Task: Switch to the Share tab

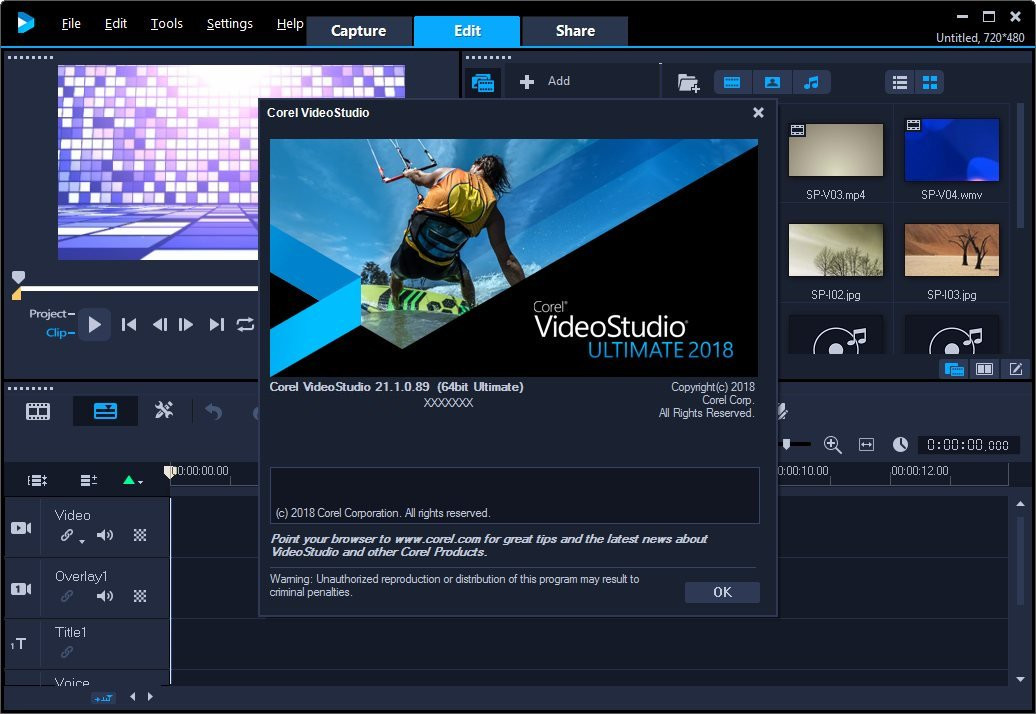Action: click(x=575, y=31)
